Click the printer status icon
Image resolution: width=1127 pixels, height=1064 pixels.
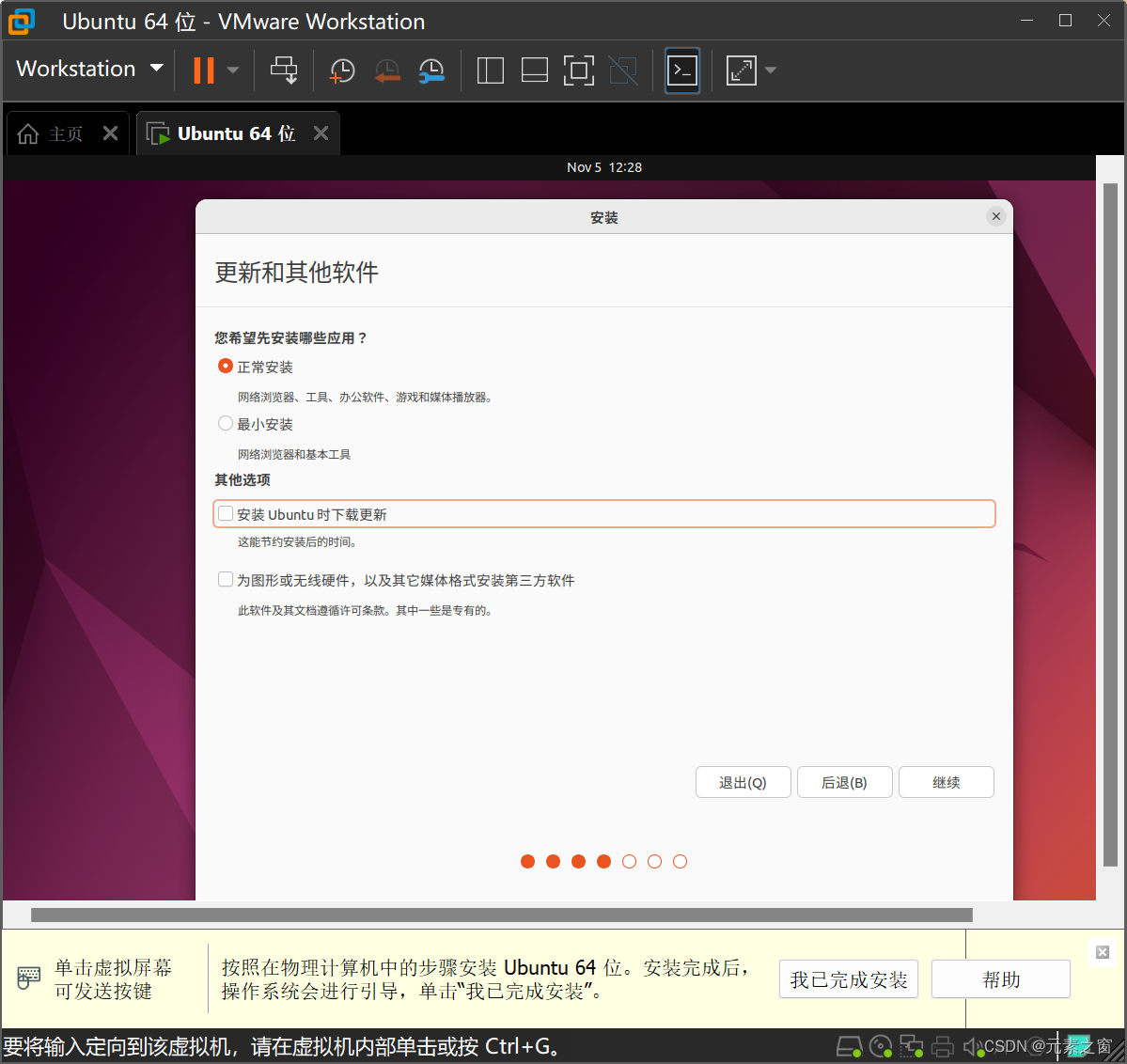[x=942, y=1047]
